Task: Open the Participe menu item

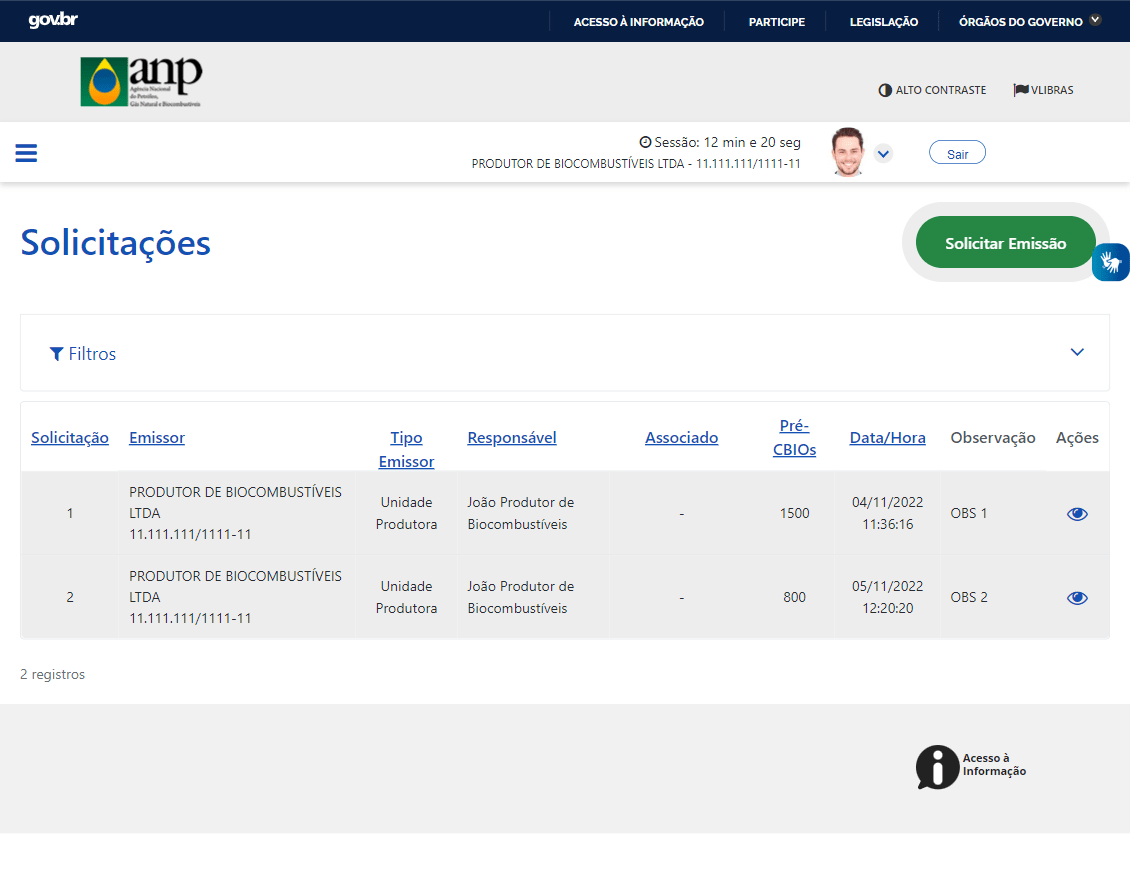Action: coord(776,22)
